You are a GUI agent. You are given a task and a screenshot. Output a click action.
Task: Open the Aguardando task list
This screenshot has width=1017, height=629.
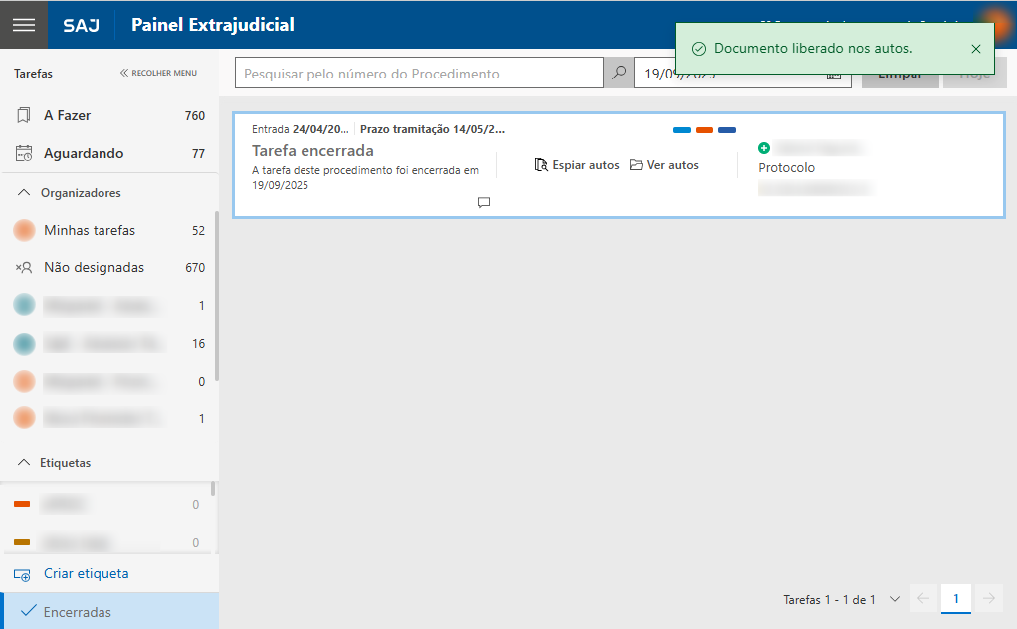(x=110, y=154)
